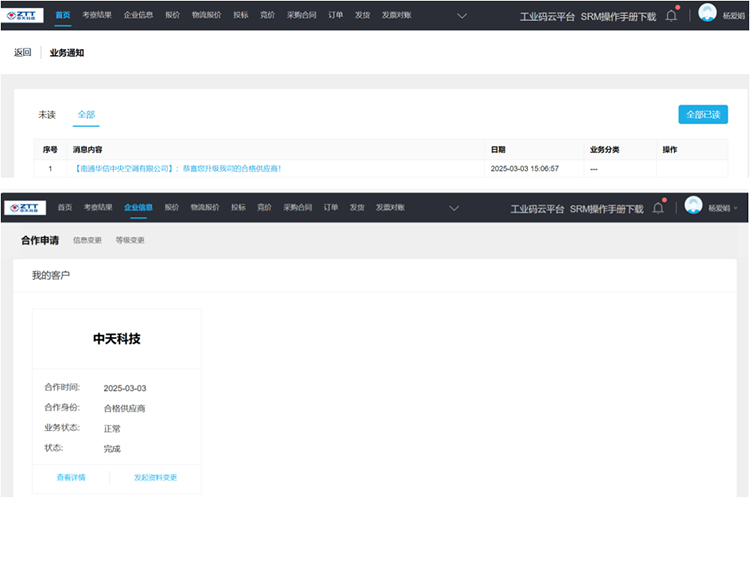Screen dimensions: 750x568
Task: Click the 发起资料变更 link
Action: [155, 477]
